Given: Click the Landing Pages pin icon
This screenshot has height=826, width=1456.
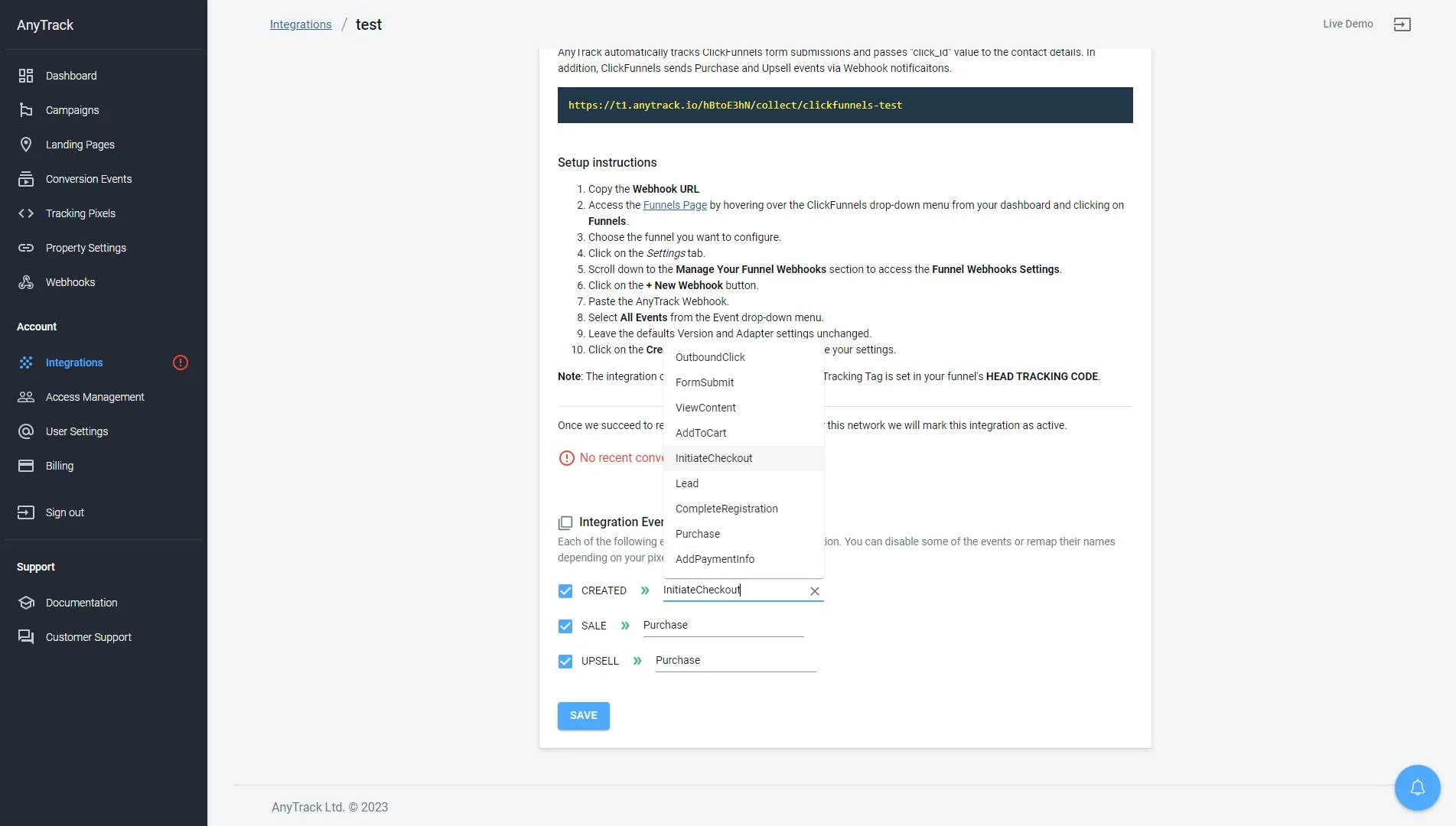Looking at the screenshot, I should click(x=26, y=145).
